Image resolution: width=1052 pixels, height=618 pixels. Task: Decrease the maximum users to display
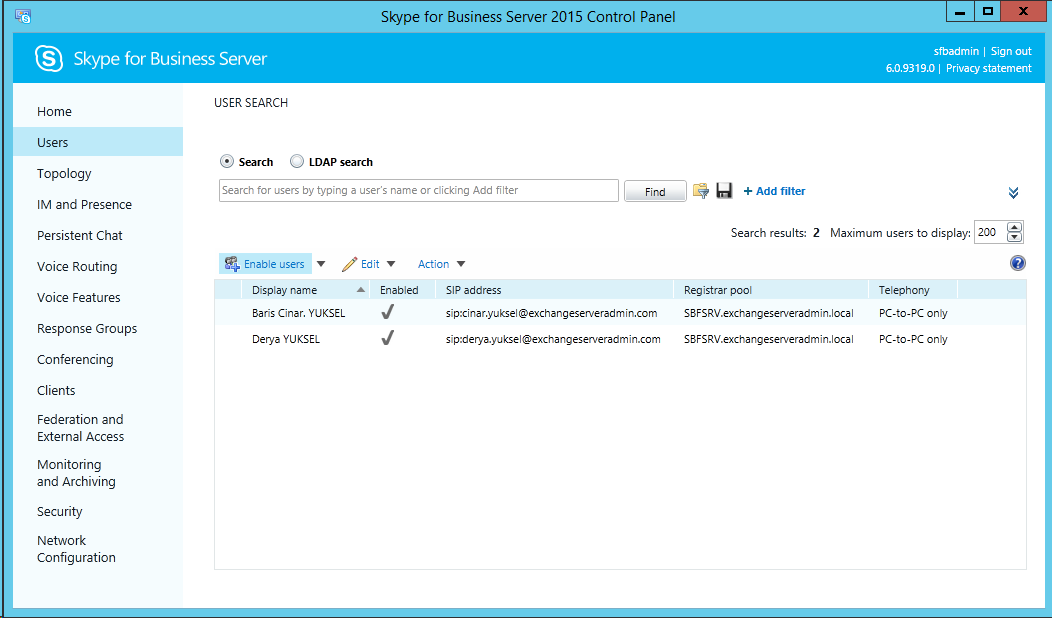point(1014,237)
